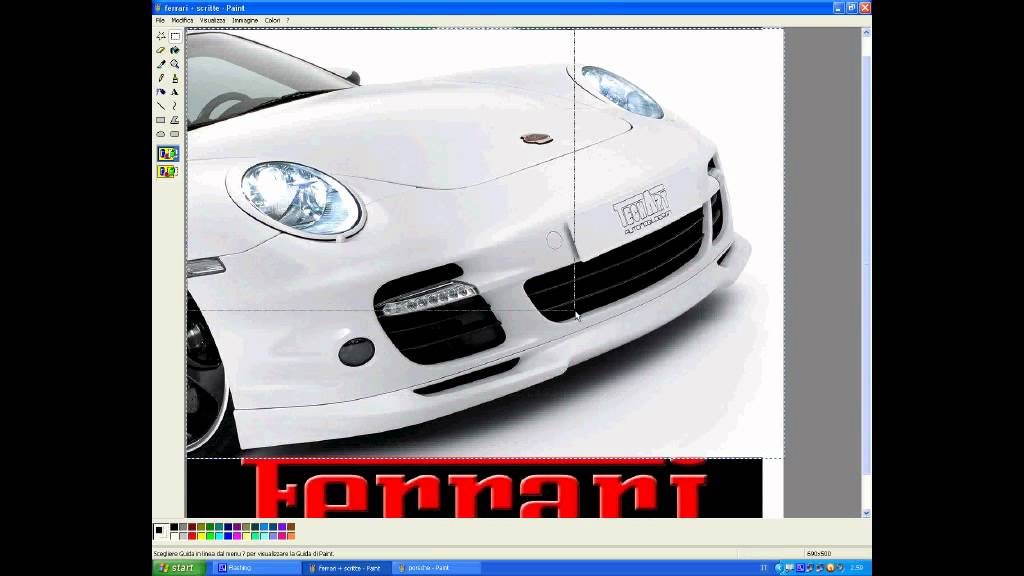Image resolution: width=1024 pixels, height=576 pixels.
Task: Select the Magnifier tool
Action: 175,64
